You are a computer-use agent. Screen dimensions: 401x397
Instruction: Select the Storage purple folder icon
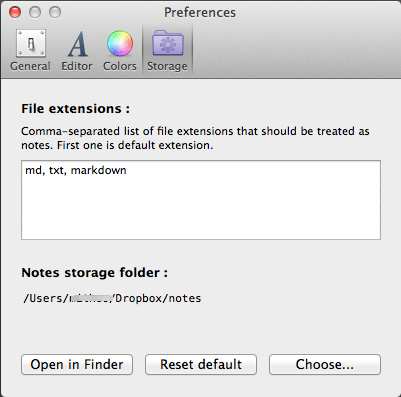click(168, 43)
